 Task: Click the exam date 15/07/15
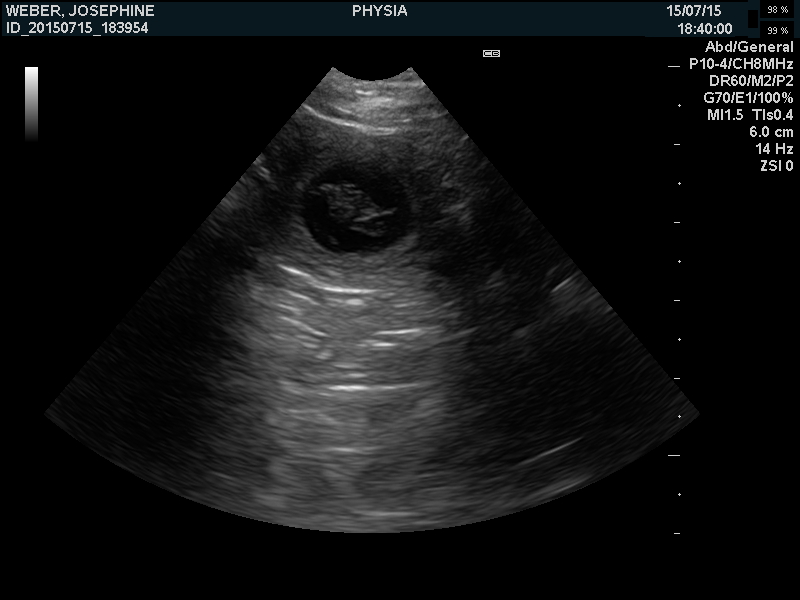[x=693, y=11]
